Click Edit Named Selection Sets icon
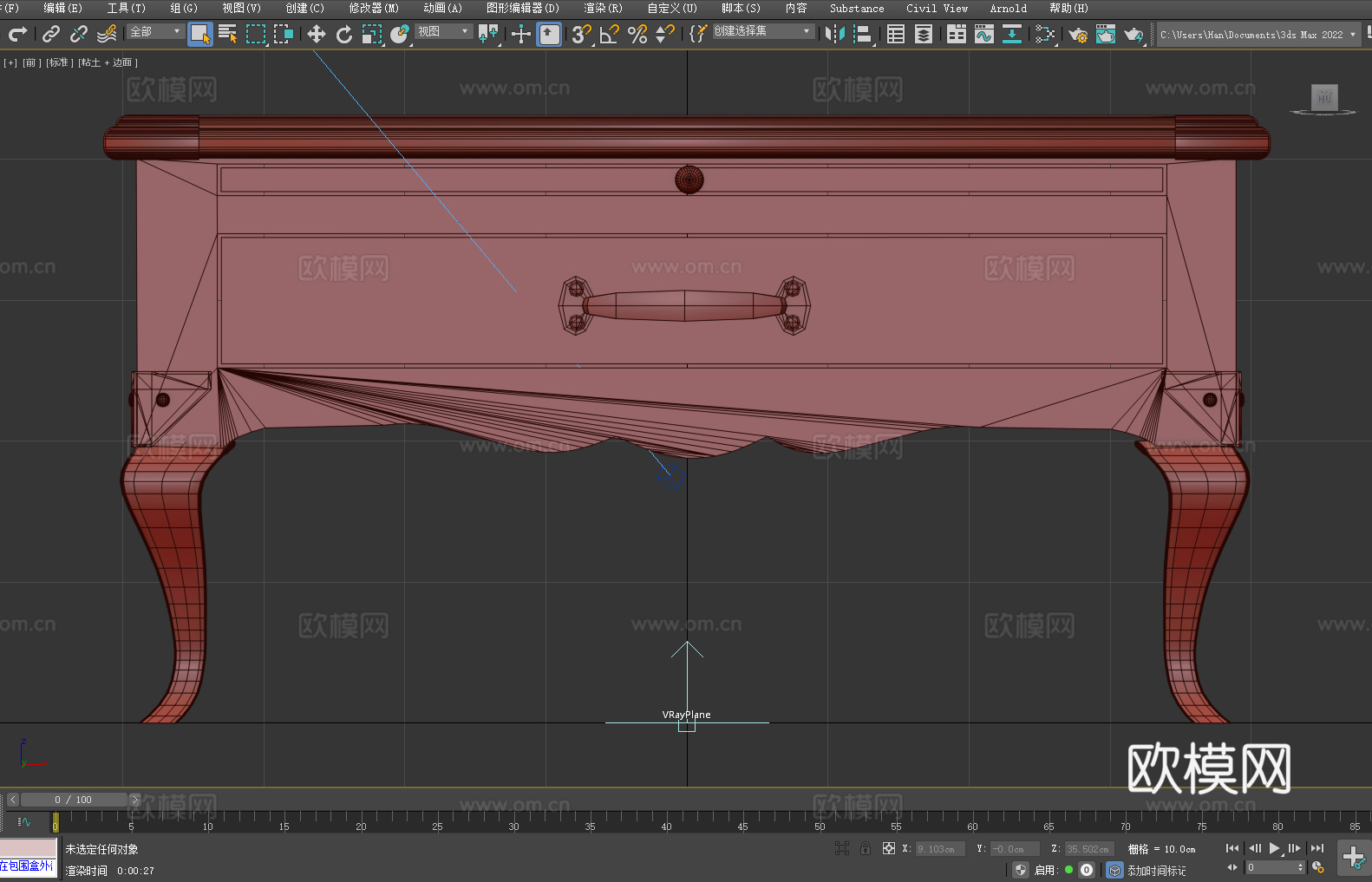 pyautogui.click(x=698, y=34)
